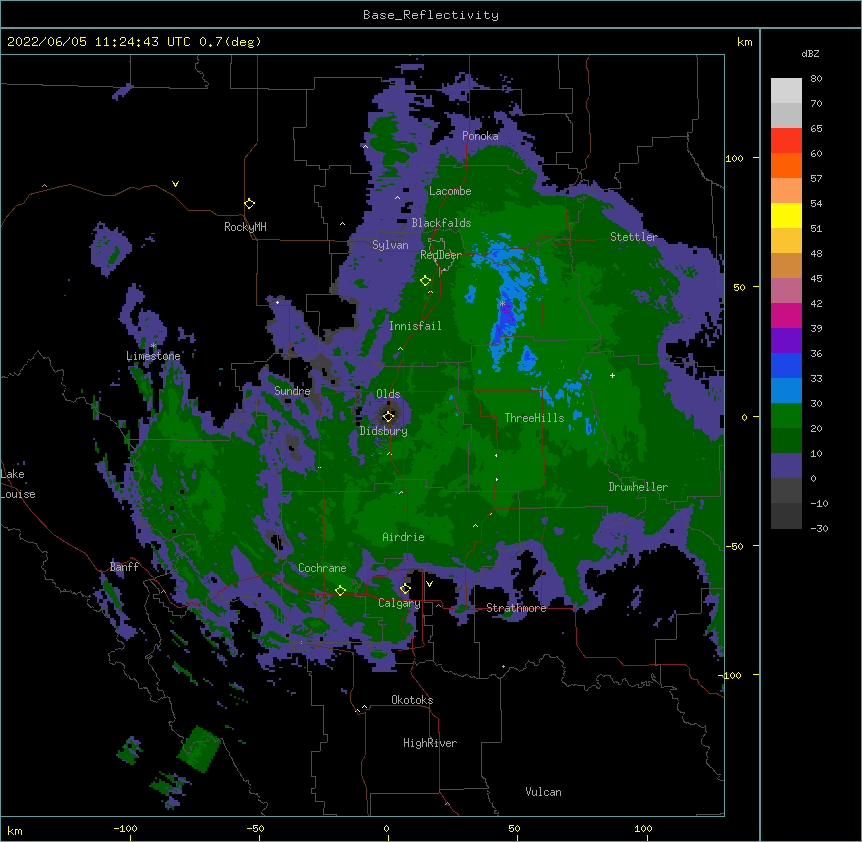862x842 pixels.
Task: Click the Didsbury town label
Action: pyautogui.click(x=384, y=431)
